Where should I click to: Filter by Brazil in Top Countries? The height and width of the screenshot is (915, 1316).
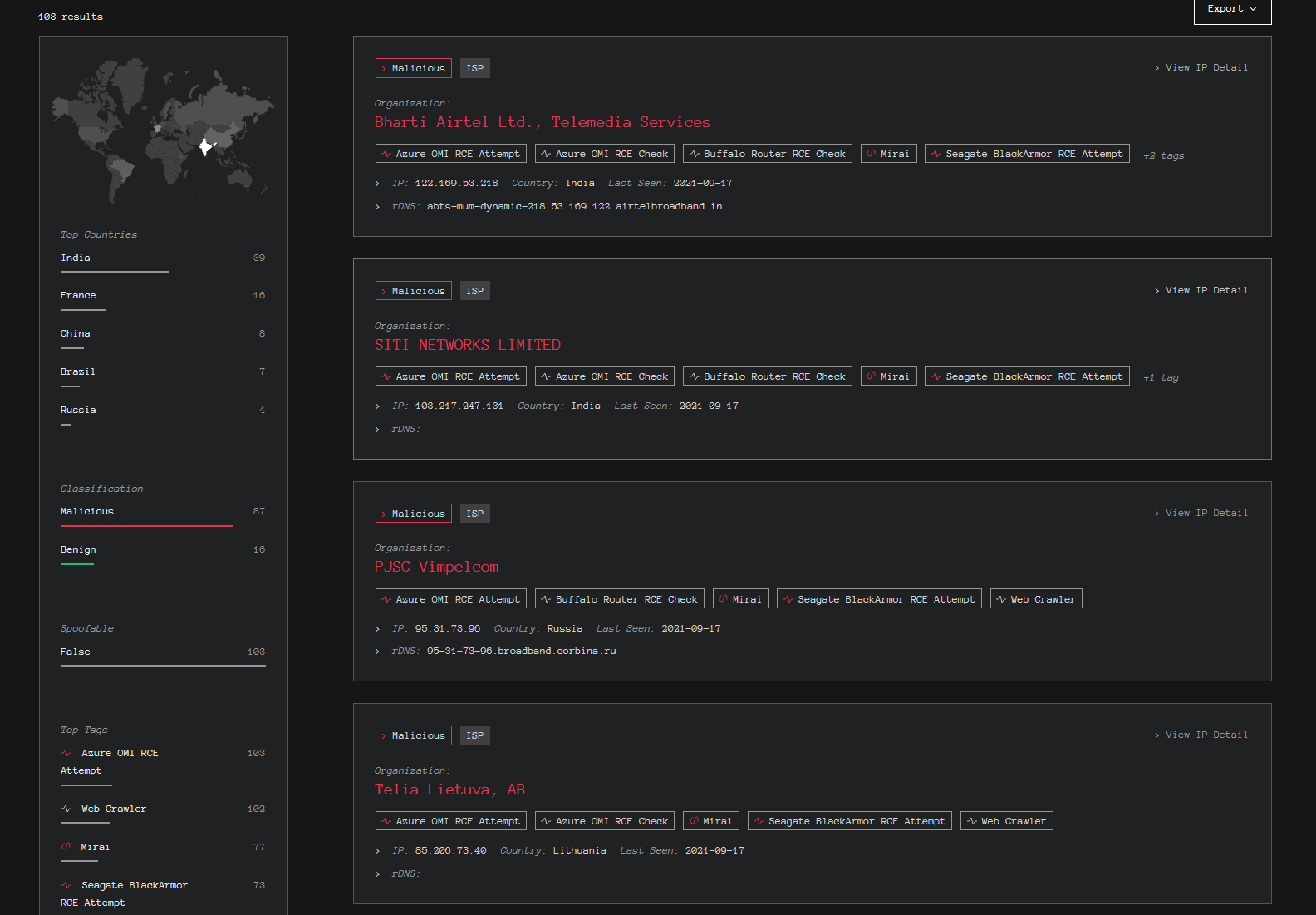click(163, 376)
